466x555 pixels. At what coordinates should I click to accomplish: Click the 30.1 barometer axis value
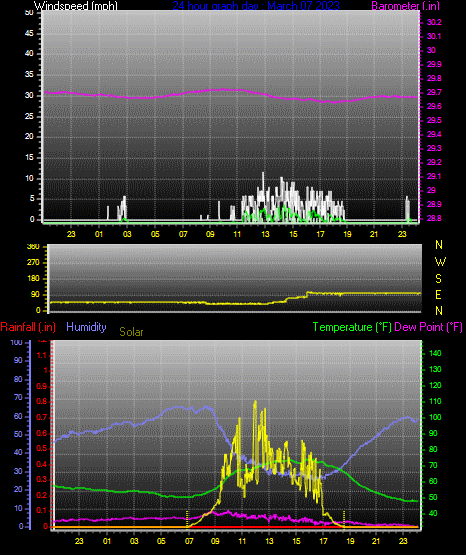pyautogui.click(x=434, y=36)
